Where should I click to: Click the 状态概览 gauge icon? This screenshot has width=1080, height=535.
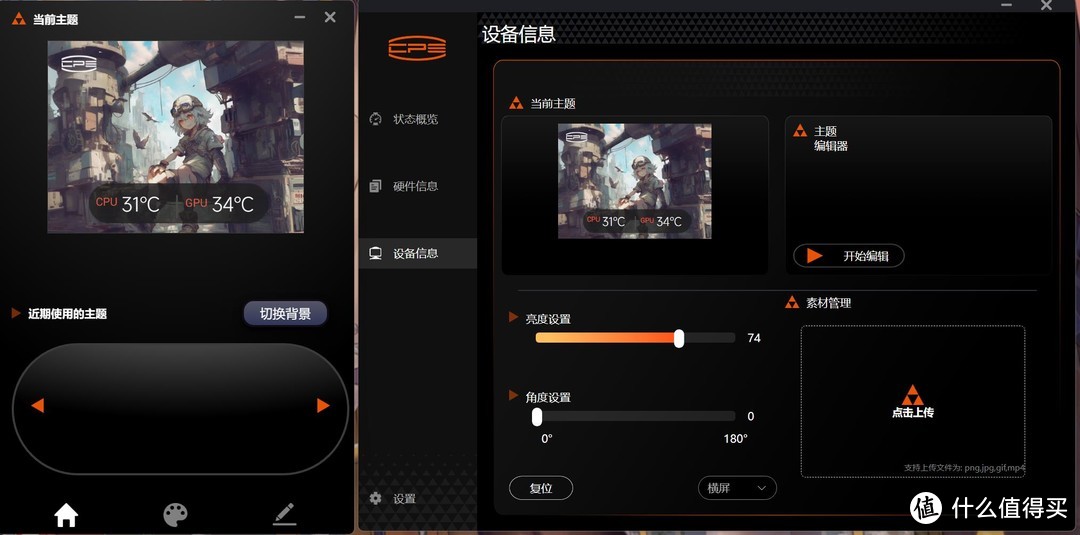coord(375,118)
